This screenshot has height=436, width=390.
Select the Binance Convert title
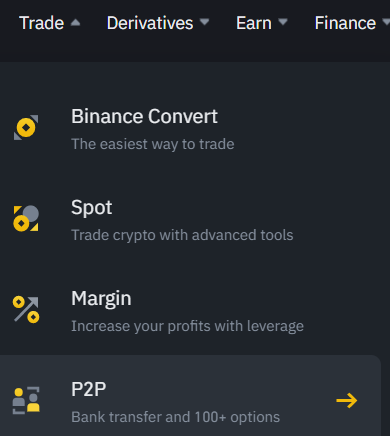(144, 116)
